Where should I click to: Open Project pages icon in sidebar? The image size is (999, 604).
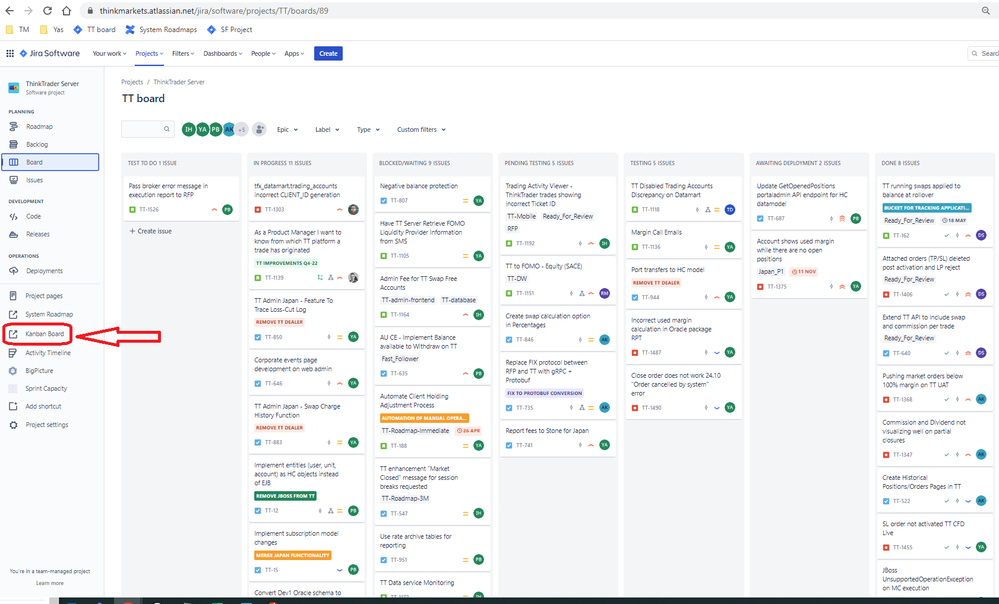[13, 296]
